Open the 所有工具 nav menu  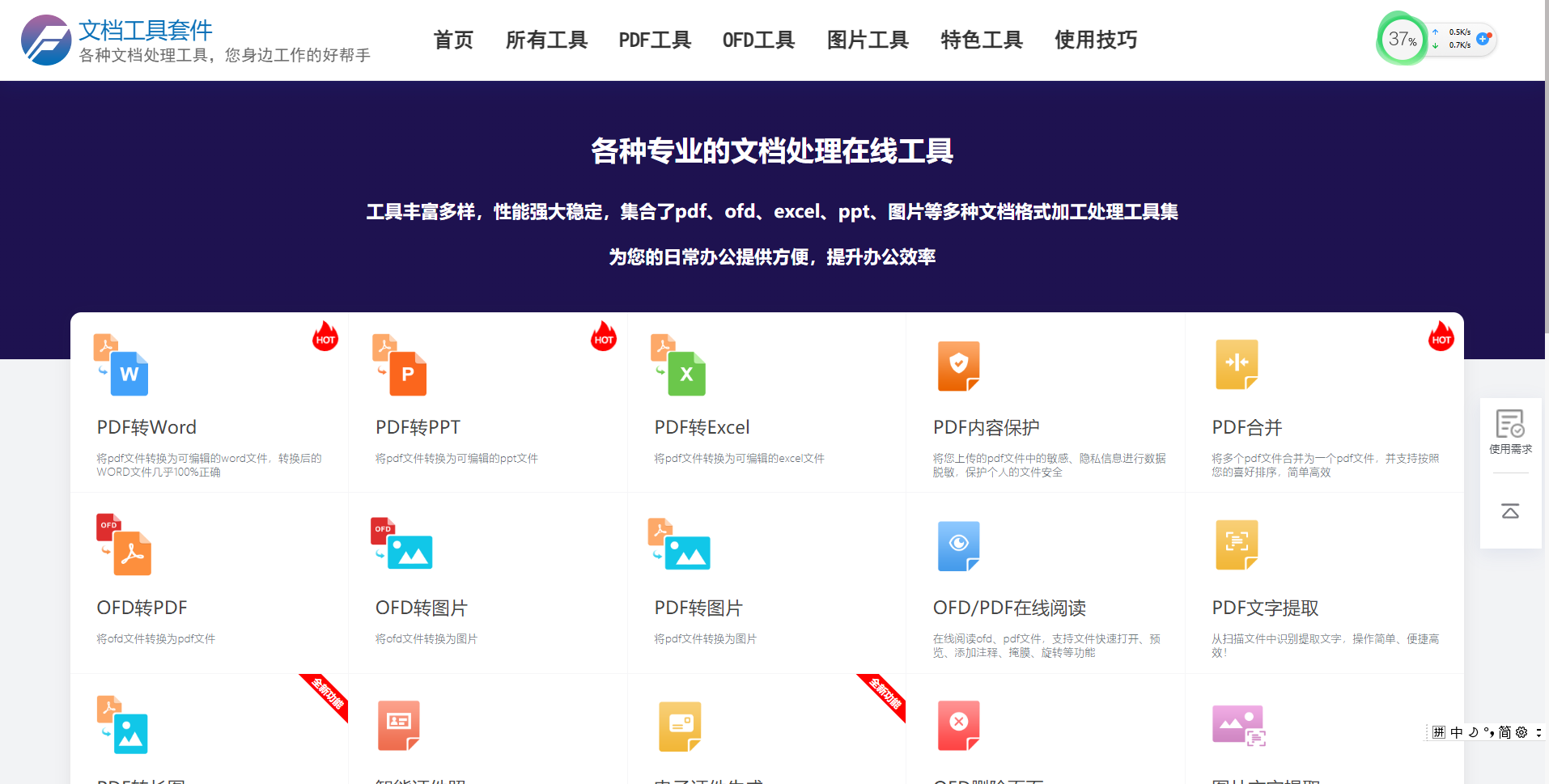click(x=547, y=40)
